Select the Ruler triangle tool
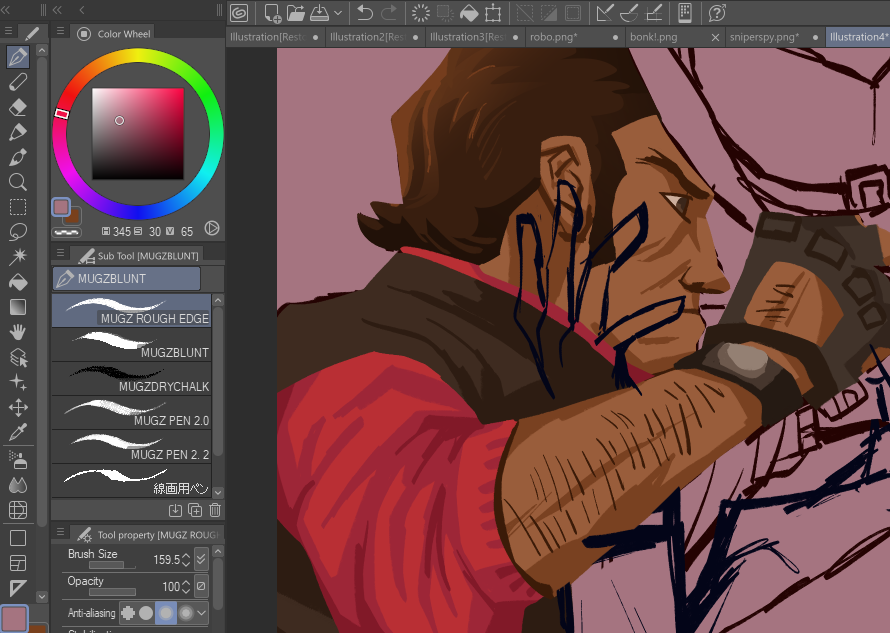890x633 pixels. point(18,588)
